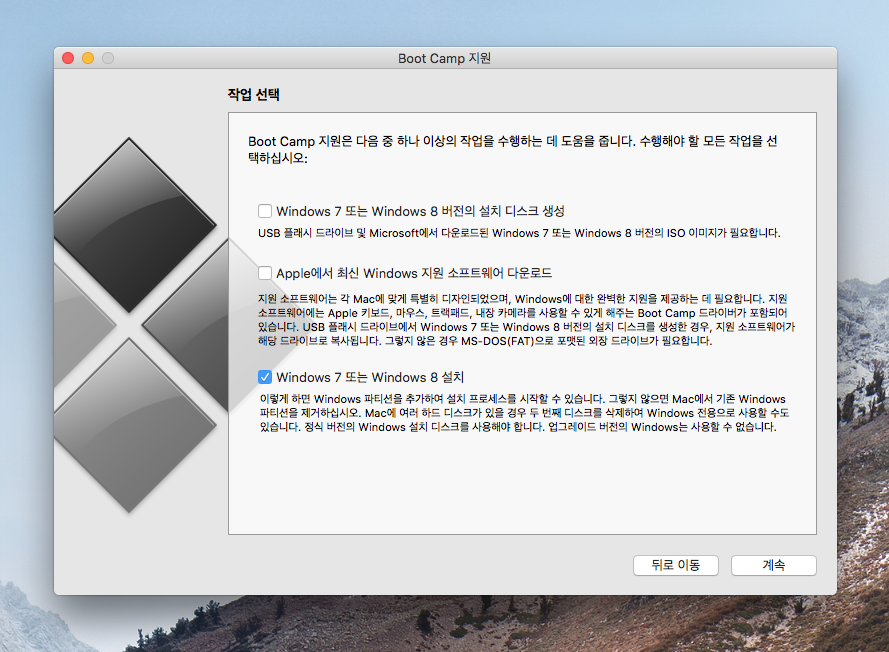Check the Apple Windows support software download option

pyautogui.click(x=265, y=273)
